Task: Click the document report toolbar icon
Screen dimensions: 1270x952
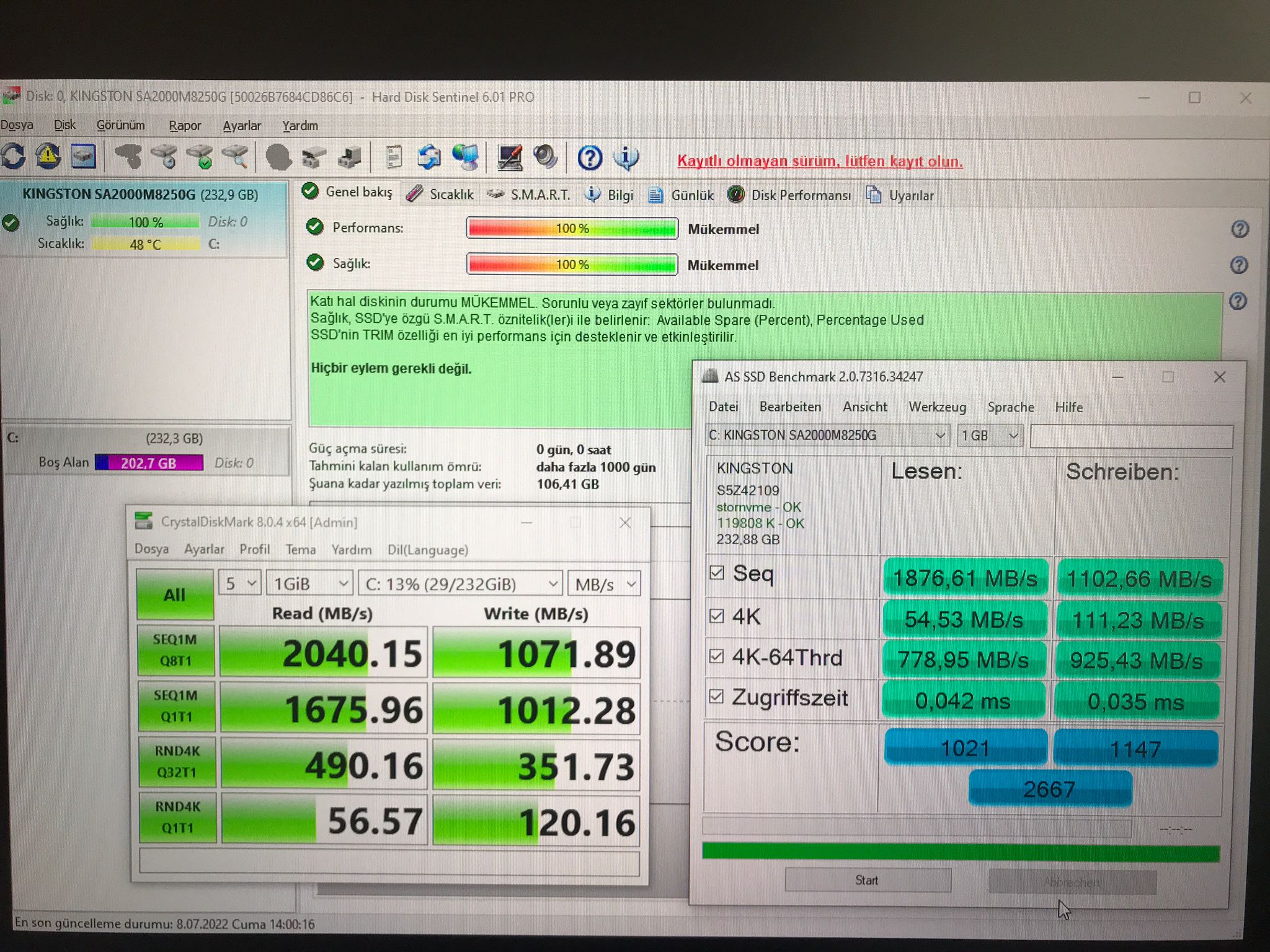Action: pos(393,157)
